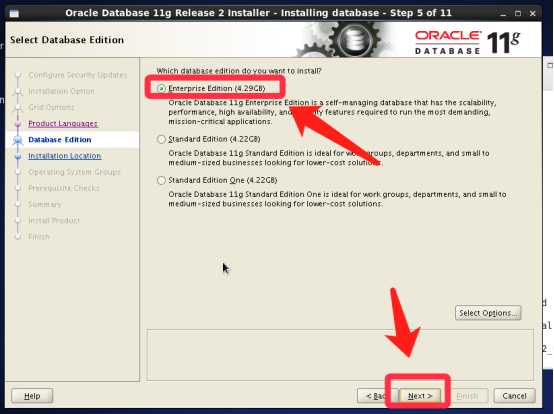The width and height of the screenshot is (554, 414).
Task: Open Help for this step
Action: (32, 396)
